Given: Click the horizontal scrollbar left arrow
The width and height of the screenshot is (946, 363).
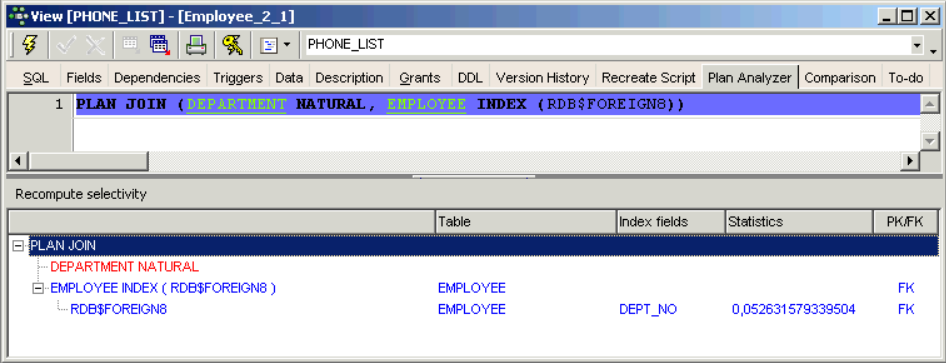Looking at the screenshot, I should pyautogui.click(x=18, y=161).
